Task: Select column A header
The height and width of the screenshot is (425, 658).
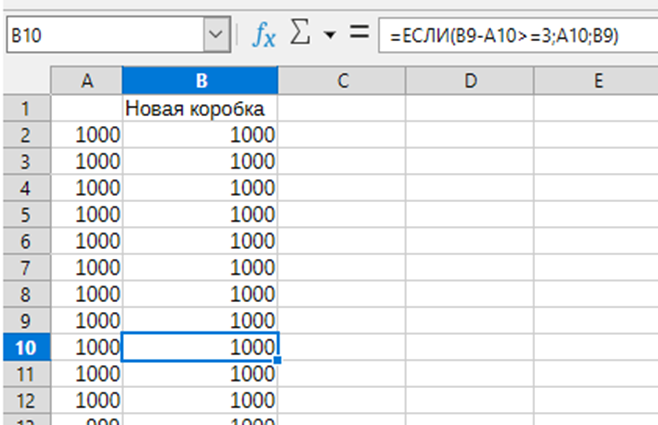Action: pyautogui.click(x=86, y=81)
